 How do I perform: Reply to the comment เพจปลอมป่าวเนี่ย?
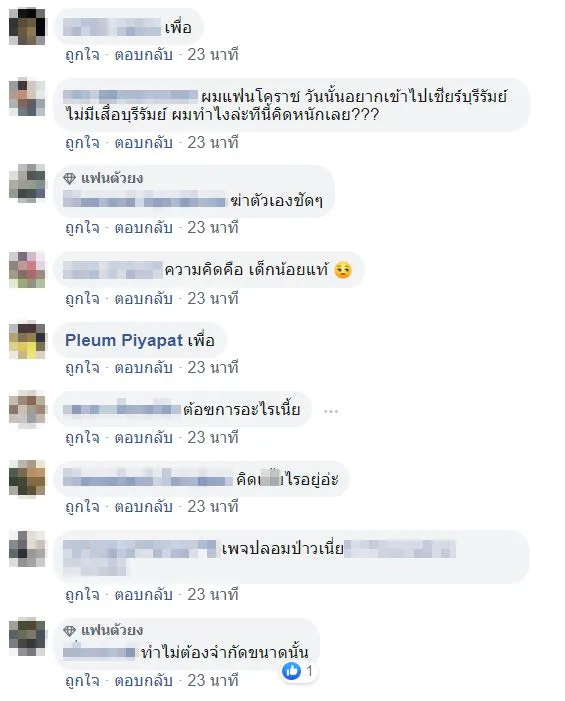[143, 595]
